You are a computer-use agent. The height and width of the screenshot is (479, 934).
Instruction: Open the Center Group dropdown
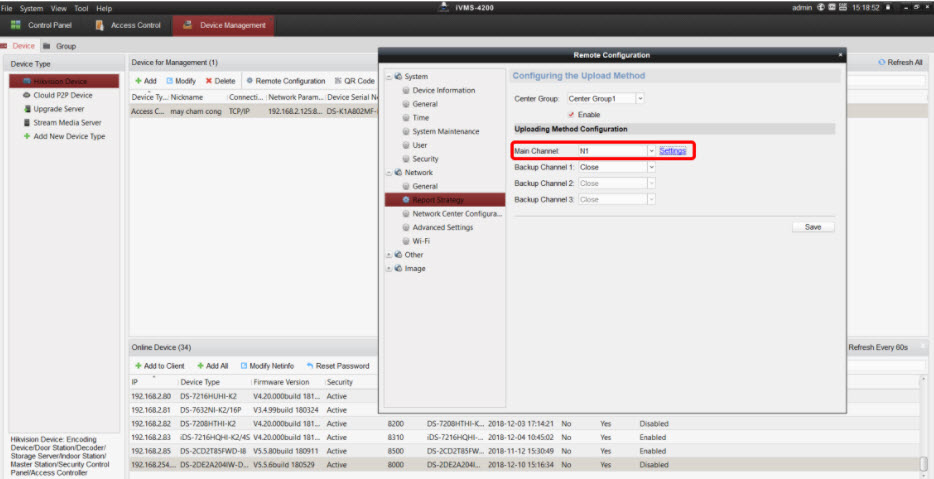[x=640, y=99]
